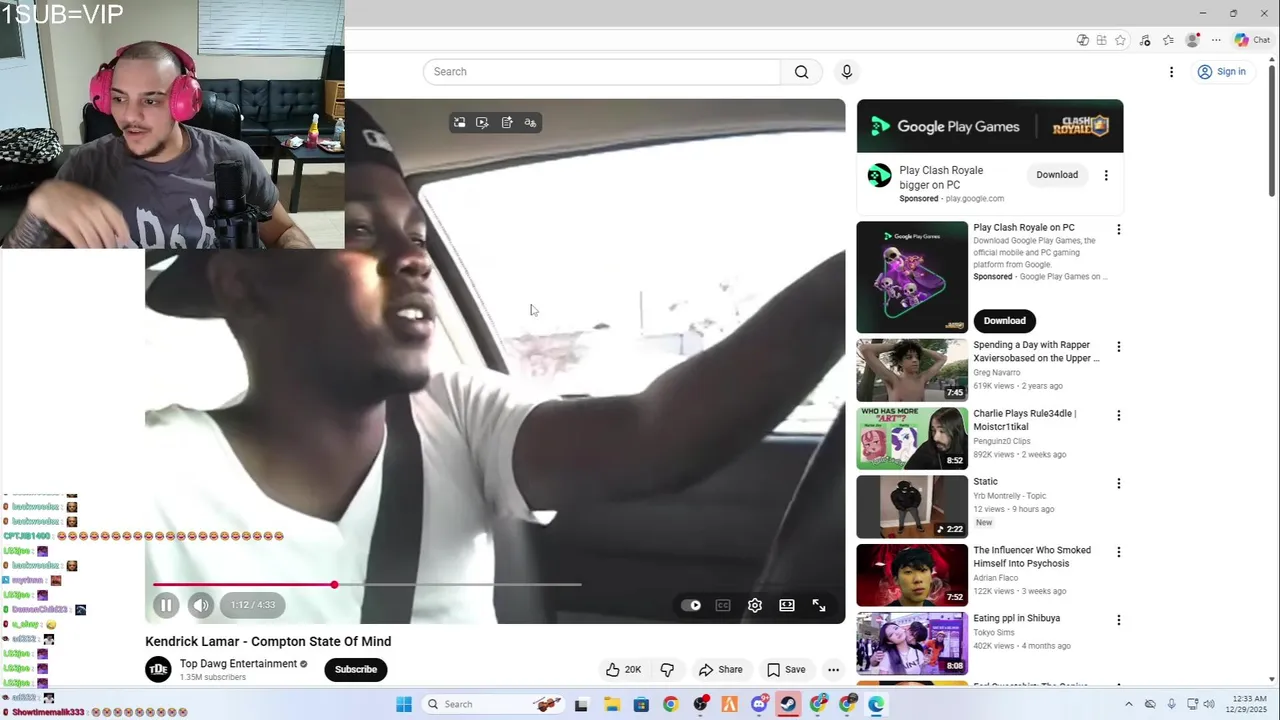
Task: Open The Influencer Who Smoked Himself video
Action: point(1032,557)
